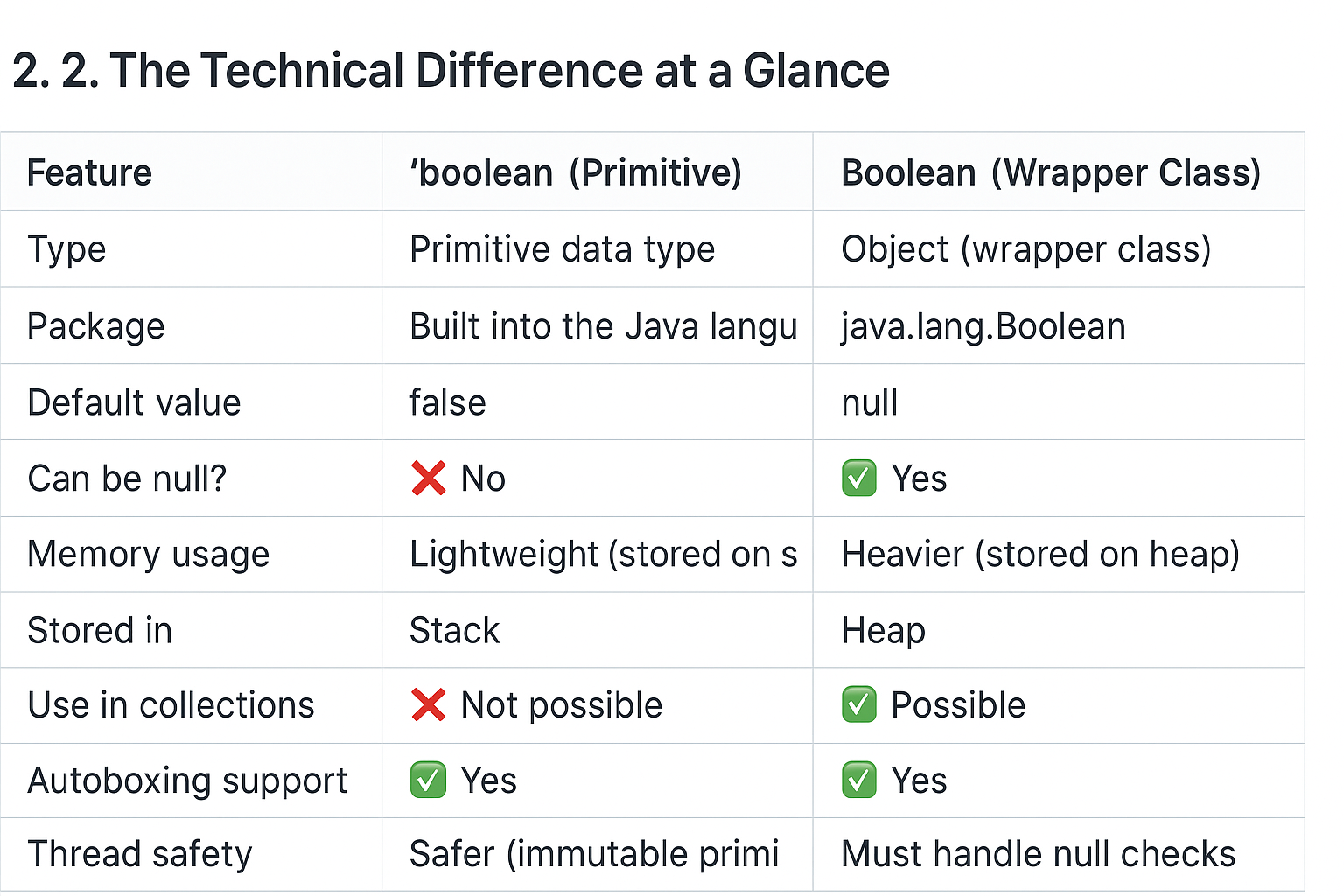The image size is (1344, 896).
Task: Click the "Must handle null checks" cell
Action: coord(1038,854)
